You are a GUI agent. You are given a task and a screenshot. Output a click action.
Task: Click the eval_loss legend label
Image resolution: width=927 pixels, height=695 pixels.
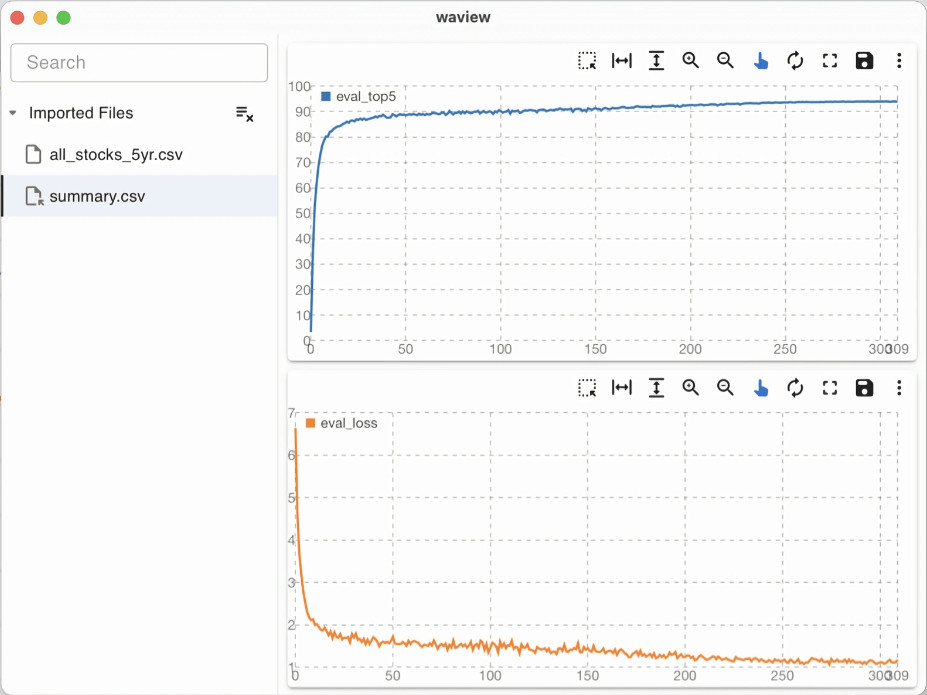349,423
